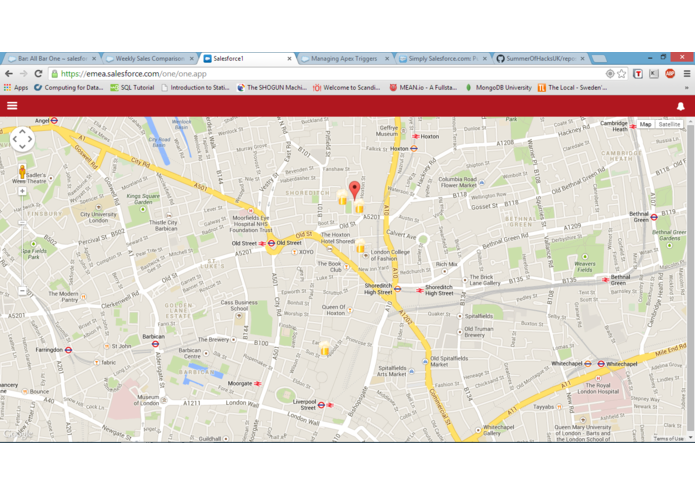Screen dimensions: 695x494
Task: Zoom out with the map minus button
Action: pos(22,291)
